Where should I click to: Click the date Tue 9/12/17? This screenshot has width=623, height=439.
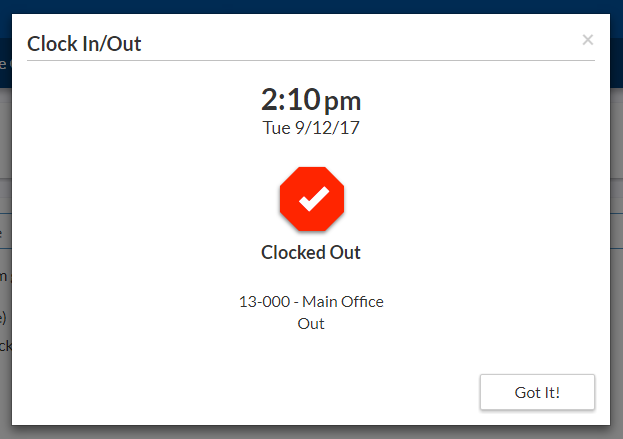[x=311, y=128]
